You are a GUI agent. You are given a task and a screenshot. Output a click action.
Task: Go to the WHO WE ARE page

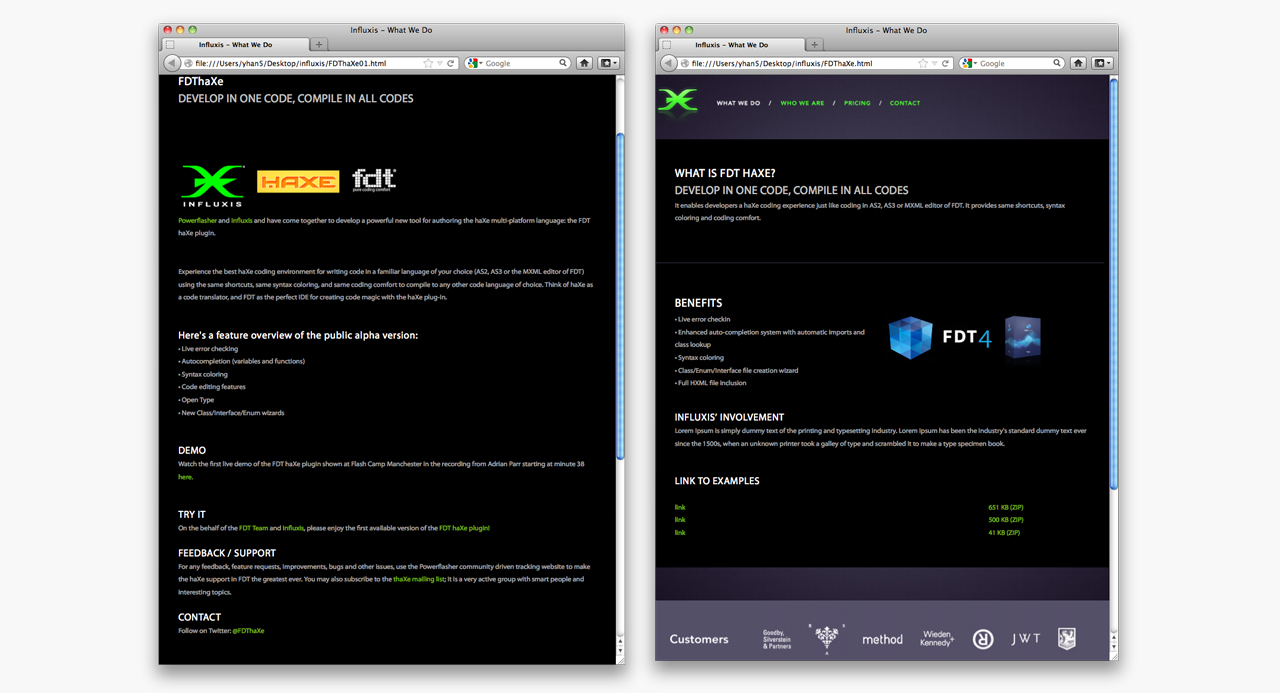[x=802, y=103]
